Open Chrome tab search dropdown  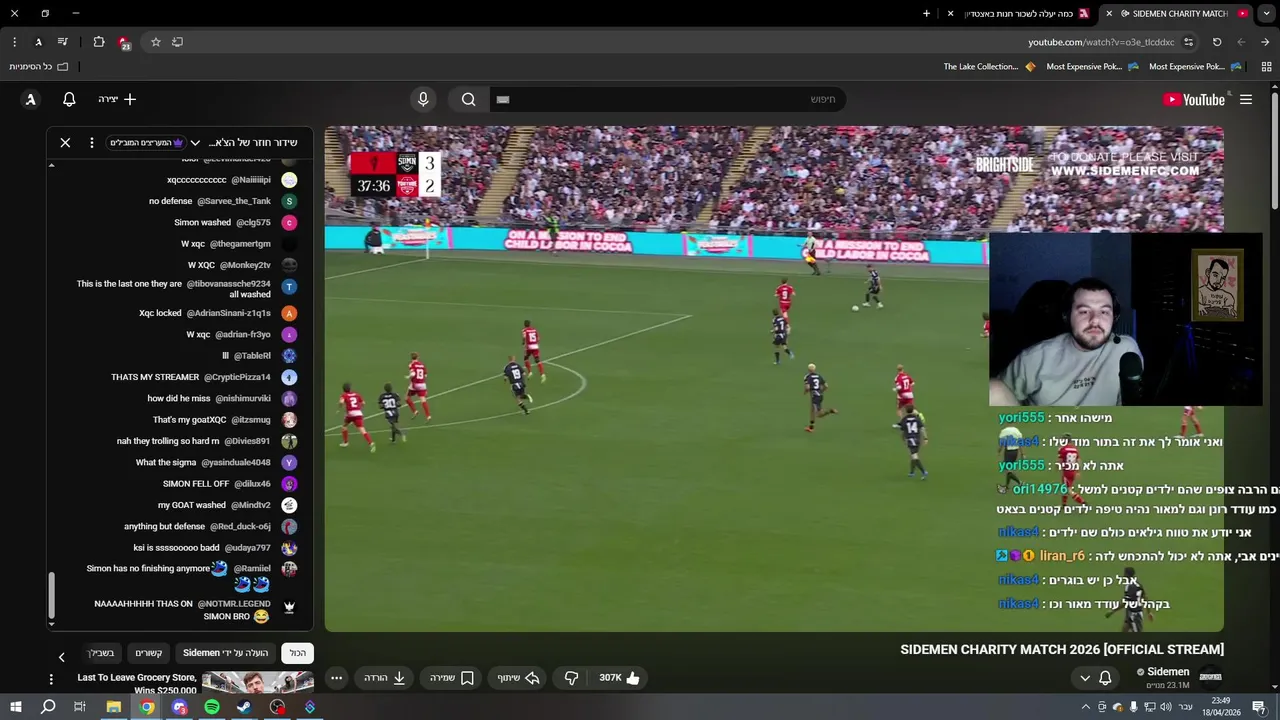click(1266, 14)
